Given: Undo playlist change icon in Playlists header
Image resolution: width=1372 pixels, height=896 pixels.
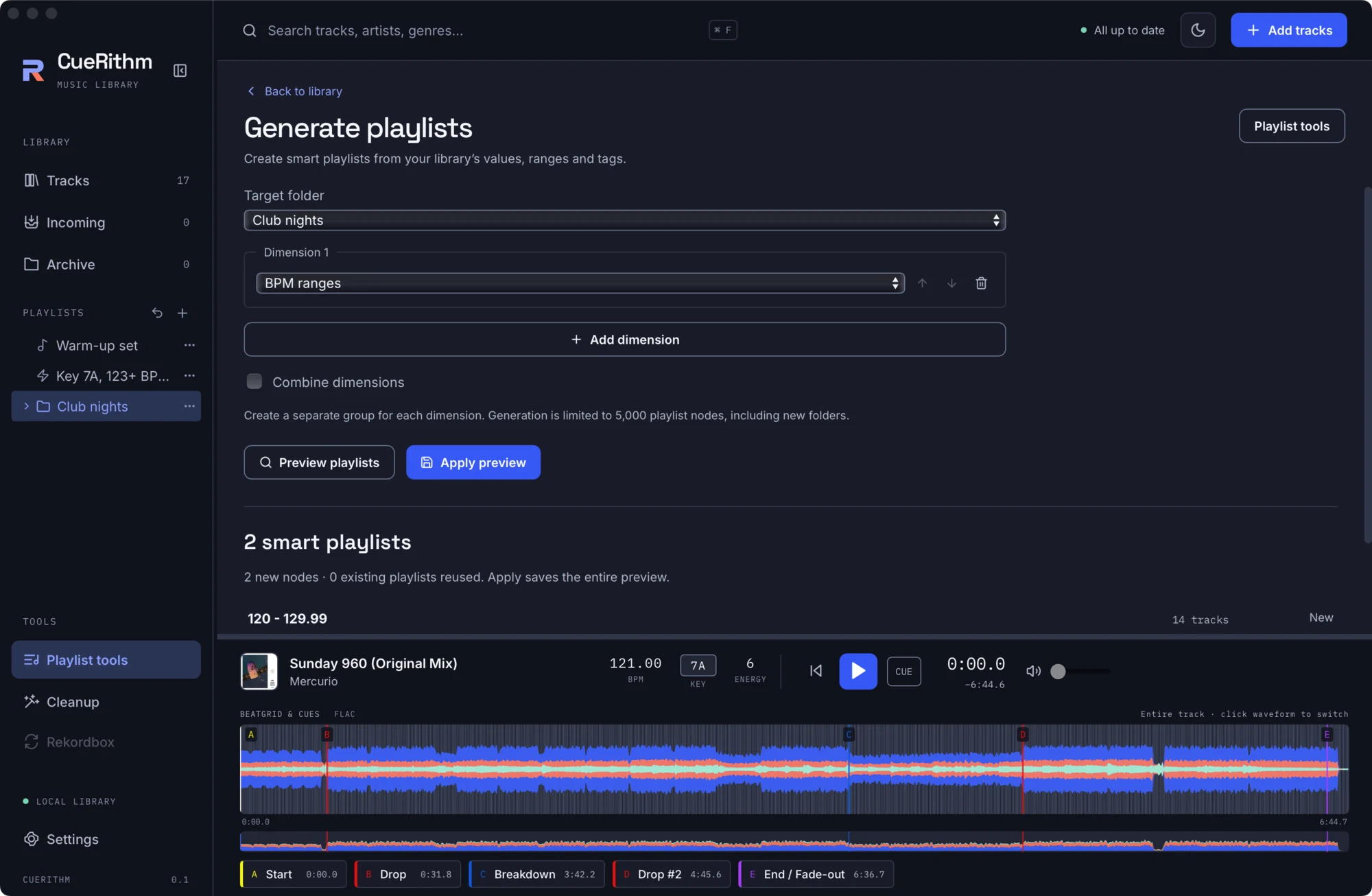Looking at the screenshot, I should point(157,313).
